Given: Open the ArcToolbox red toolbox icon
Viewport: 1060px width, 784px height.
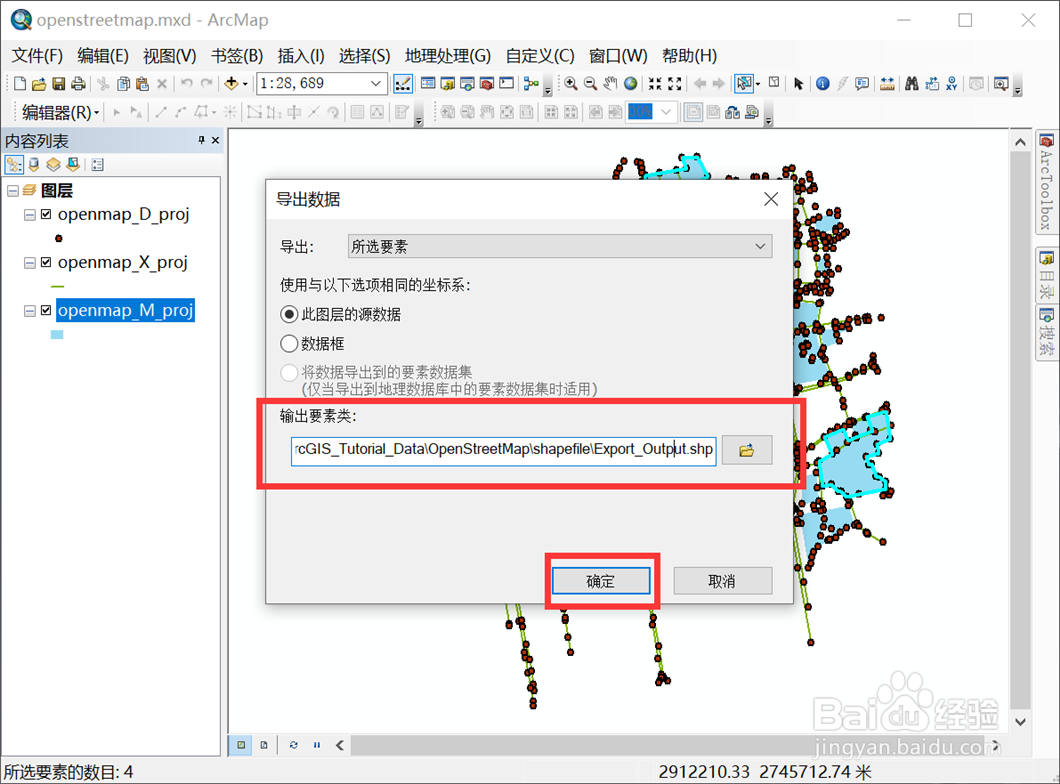Looking at the screenshot, I should [487, 84].
